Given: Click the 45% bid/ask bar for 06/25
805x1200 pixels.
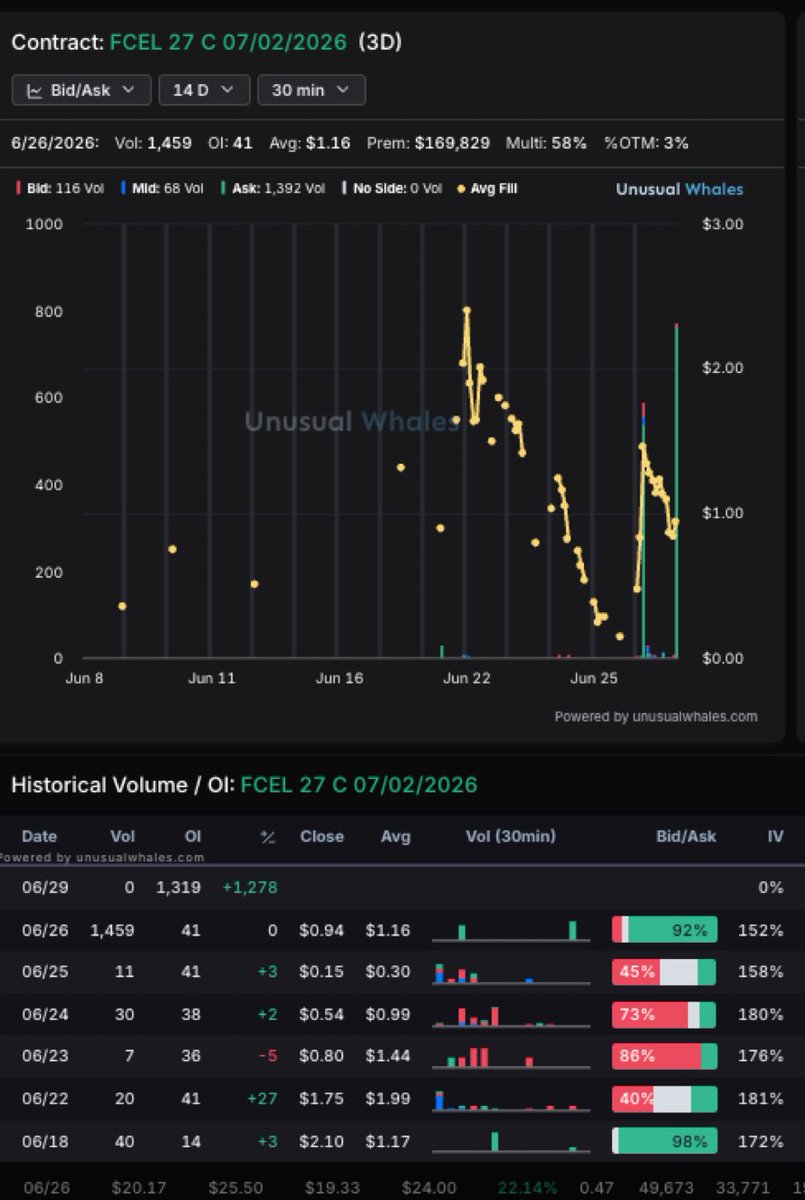Looking at the screenshot, I should (x=665, y=972).
